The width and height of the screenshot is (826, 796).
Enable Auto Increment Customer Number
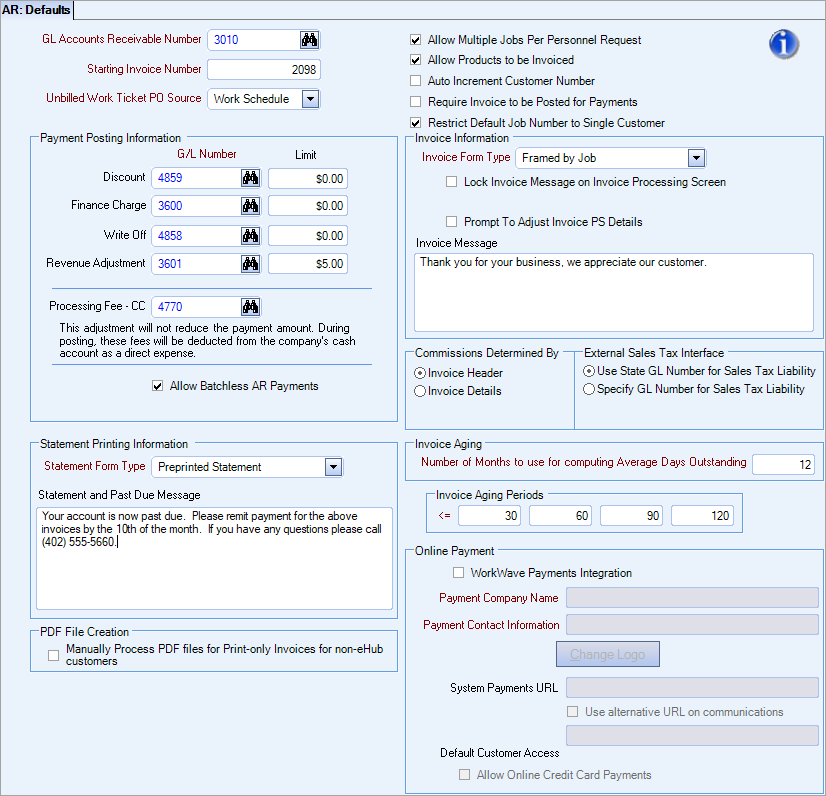pos(415,81)
